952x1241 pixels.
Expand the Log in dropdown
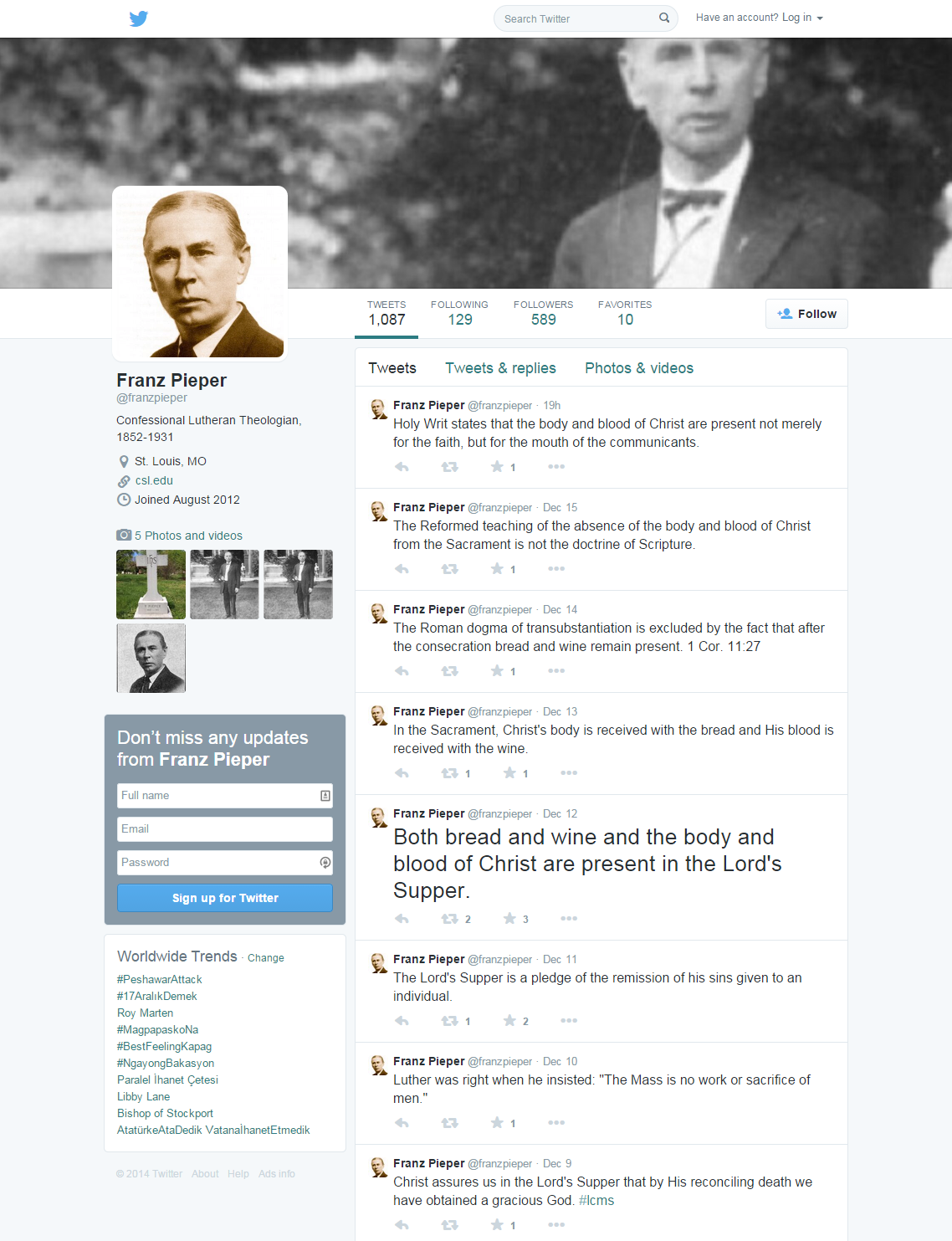tap(760, 18)
